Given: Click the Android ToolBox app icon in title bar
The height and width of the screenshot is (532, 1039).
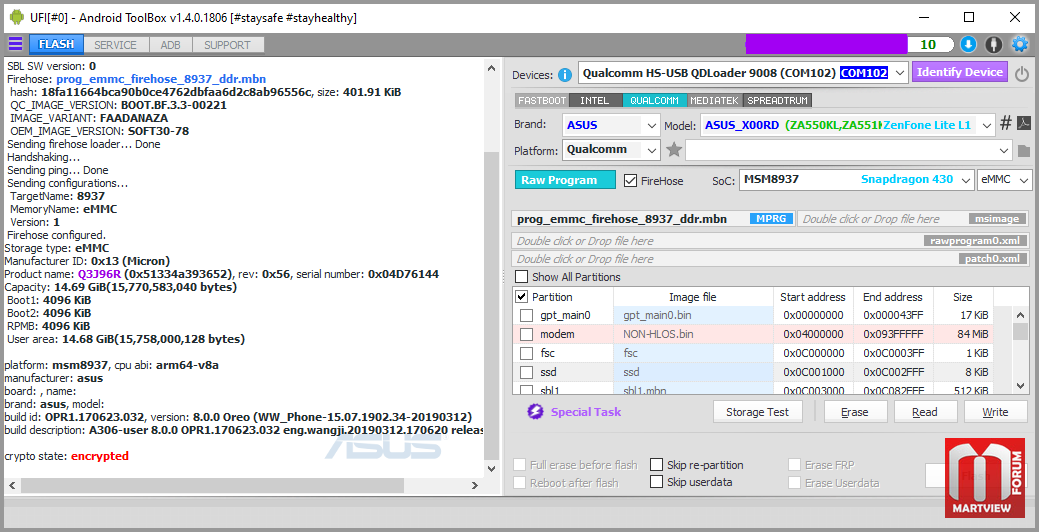Looking at the screenshot, I should (16, 17).
